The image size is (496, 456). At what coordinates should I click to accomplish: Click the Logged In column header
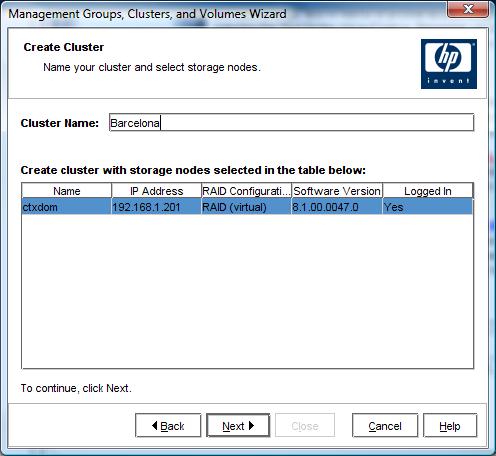click(x=428, y=191)
